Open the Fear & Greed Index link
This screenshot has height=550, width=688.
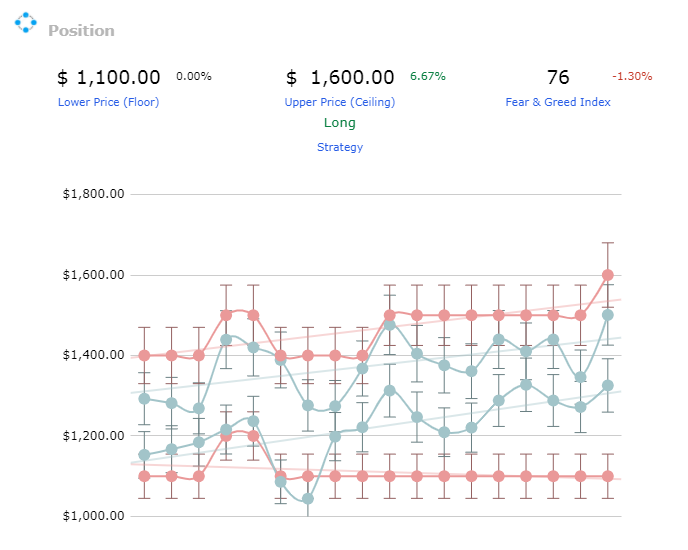(558, 102)
